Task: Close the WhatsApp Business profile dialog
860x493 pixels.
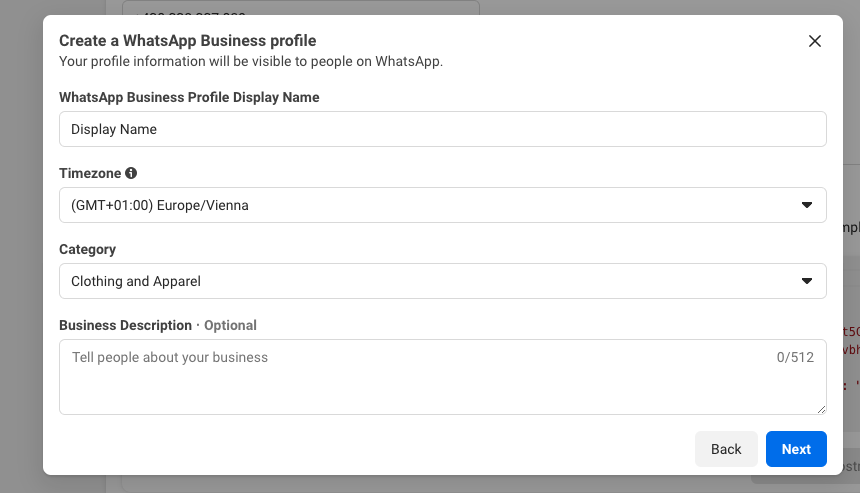Action: click(x=814, y=41)
